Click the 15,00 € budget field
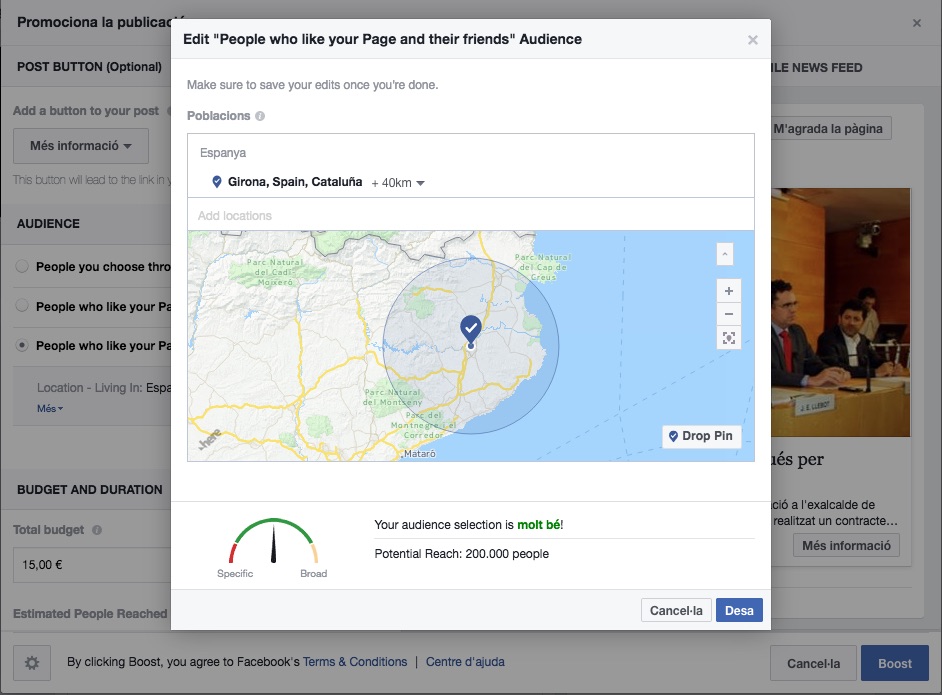 [92, 565]
